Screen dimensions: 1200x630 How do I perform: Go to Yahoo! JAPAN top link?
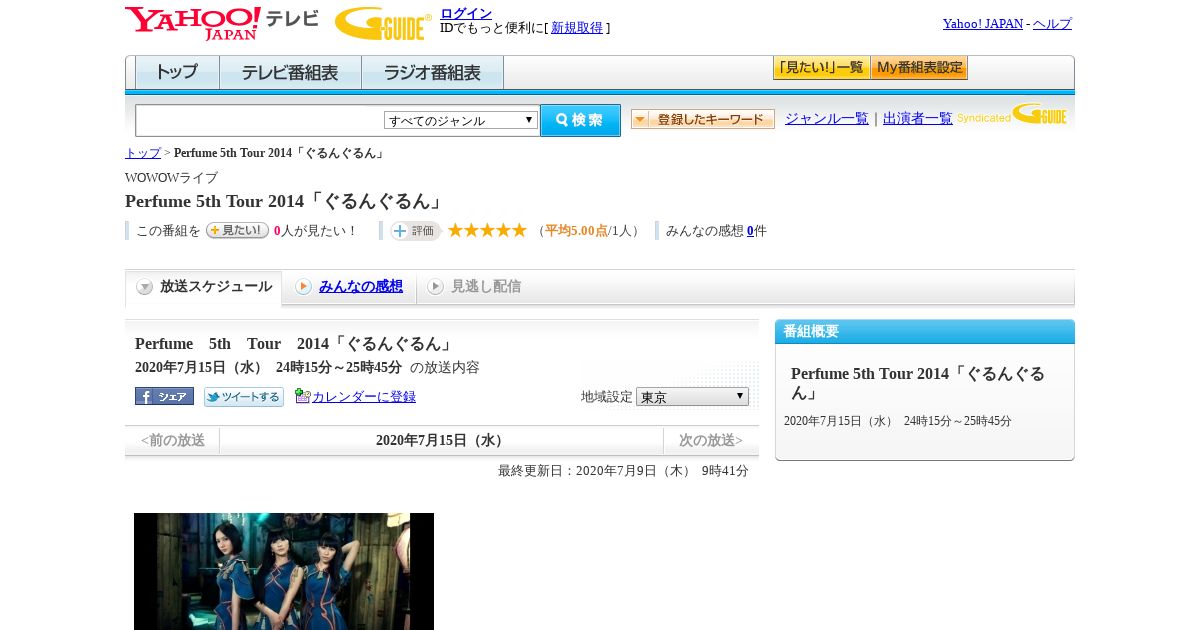tap(983, 24)
